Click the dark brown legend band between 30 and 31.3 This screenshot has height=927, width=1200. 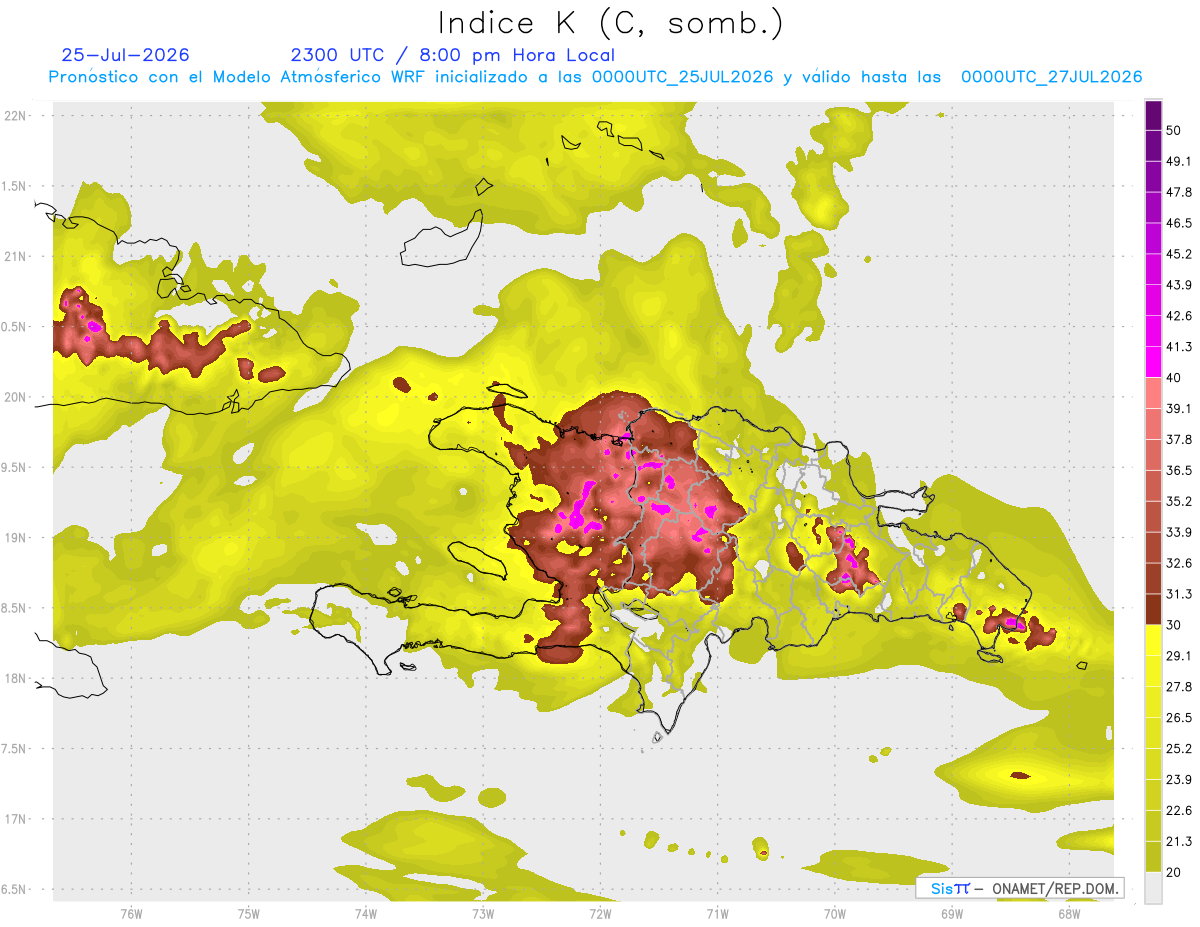pyautogui.click(x=1153, y=609)
